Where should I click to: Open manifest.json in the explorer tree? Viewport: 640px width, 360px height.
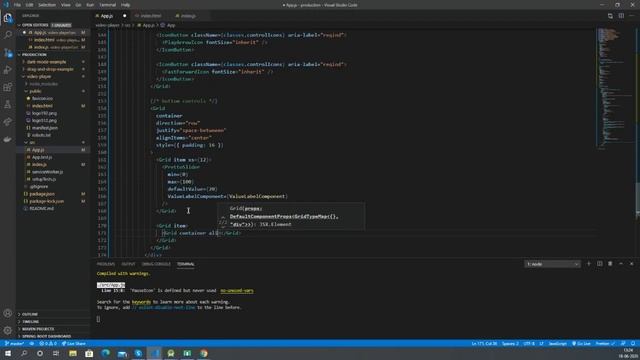point(45,128)
